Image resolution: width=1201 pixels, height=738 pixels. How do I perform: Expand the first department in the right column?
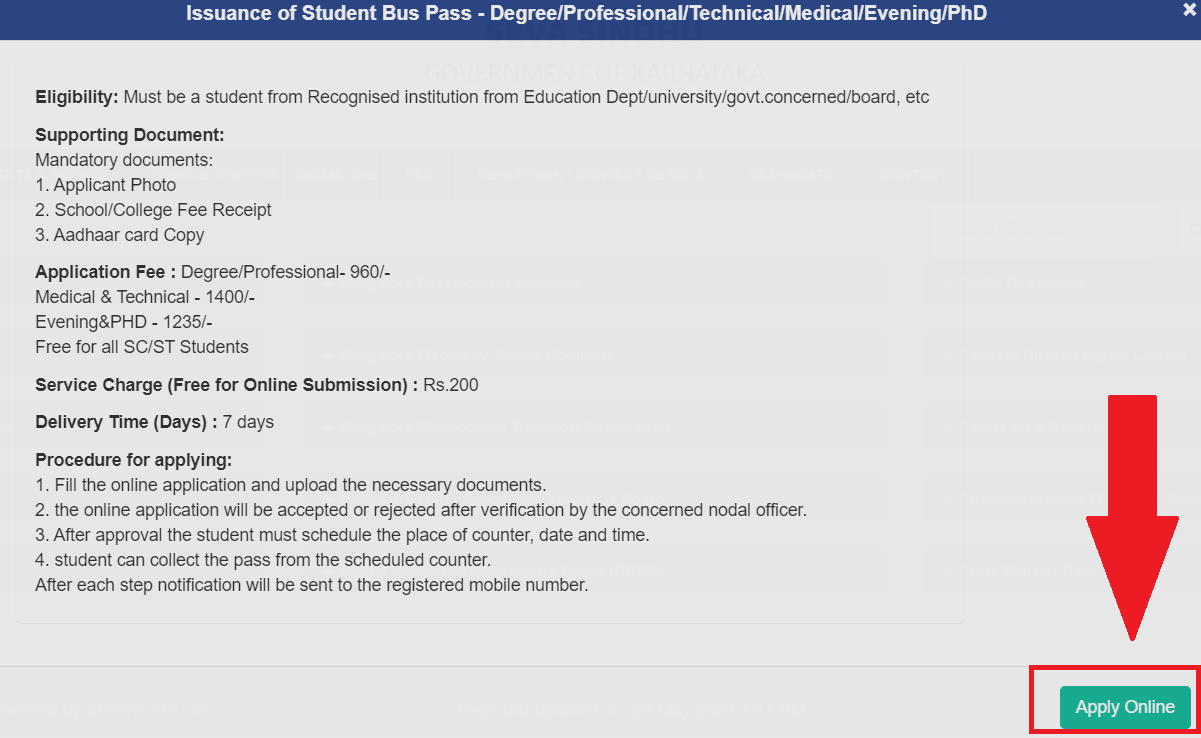pos(1010,283)
